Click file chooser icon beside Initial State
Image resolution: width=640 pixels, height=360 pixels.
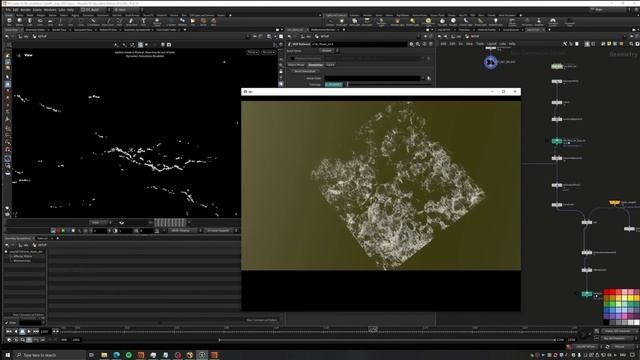tap(429, 78)
